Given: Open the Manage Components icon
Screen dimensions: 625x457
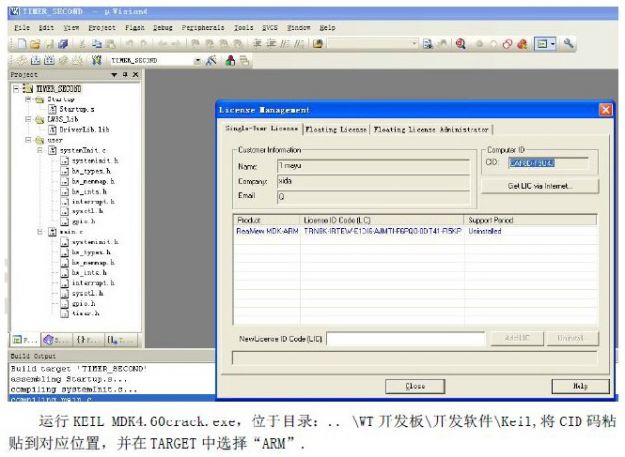Looking at the screenshot, I should point(230,60).
